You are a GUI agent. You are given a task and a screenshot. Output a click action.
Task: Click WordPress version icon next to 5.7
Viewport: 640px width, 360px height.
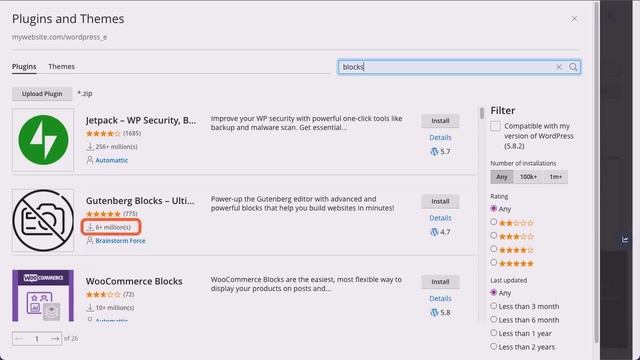pos(434,152)
